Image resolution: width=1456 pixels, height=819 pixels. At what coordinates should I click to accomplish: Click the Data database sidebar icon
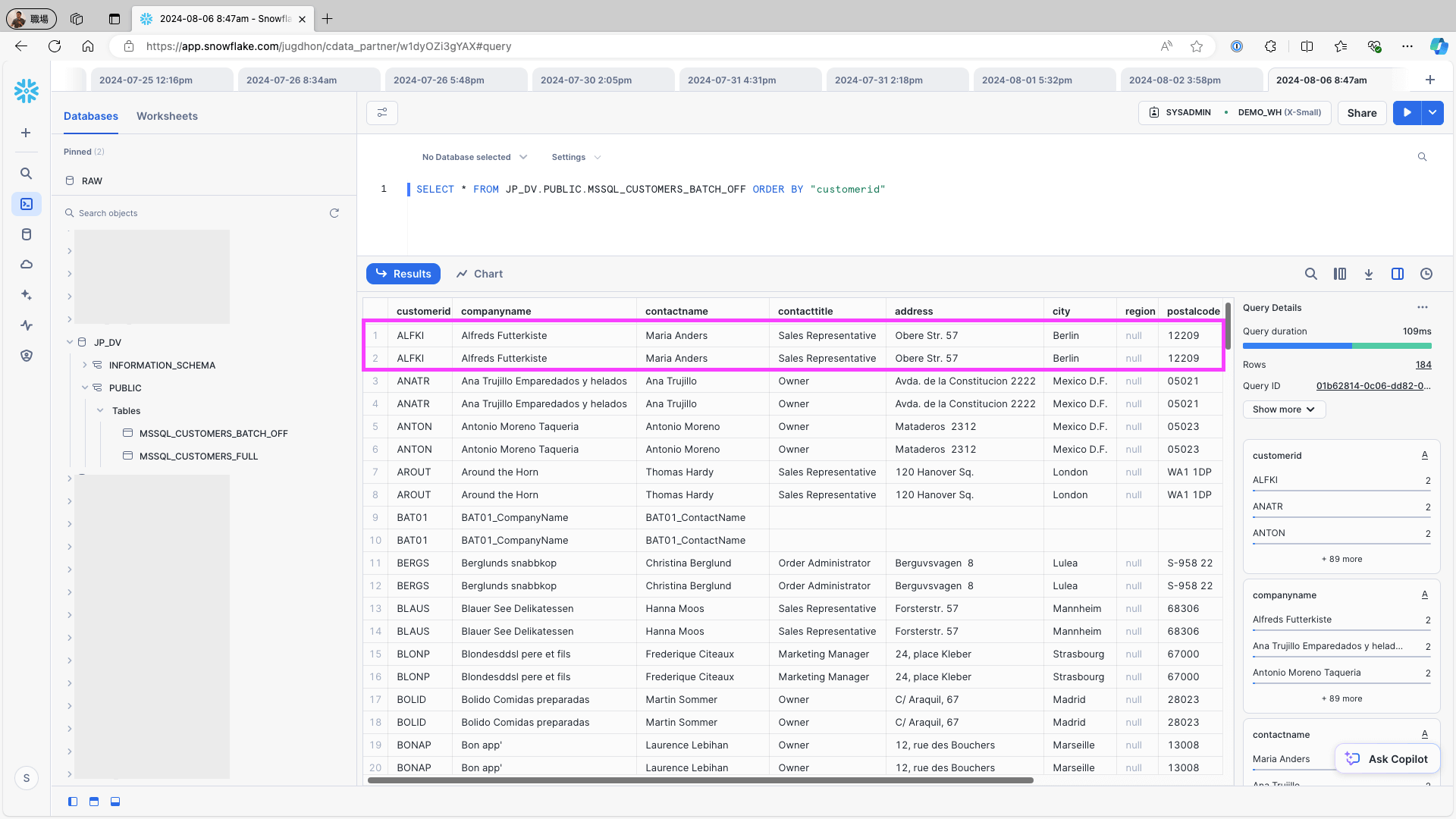click(x=27, y=234)
